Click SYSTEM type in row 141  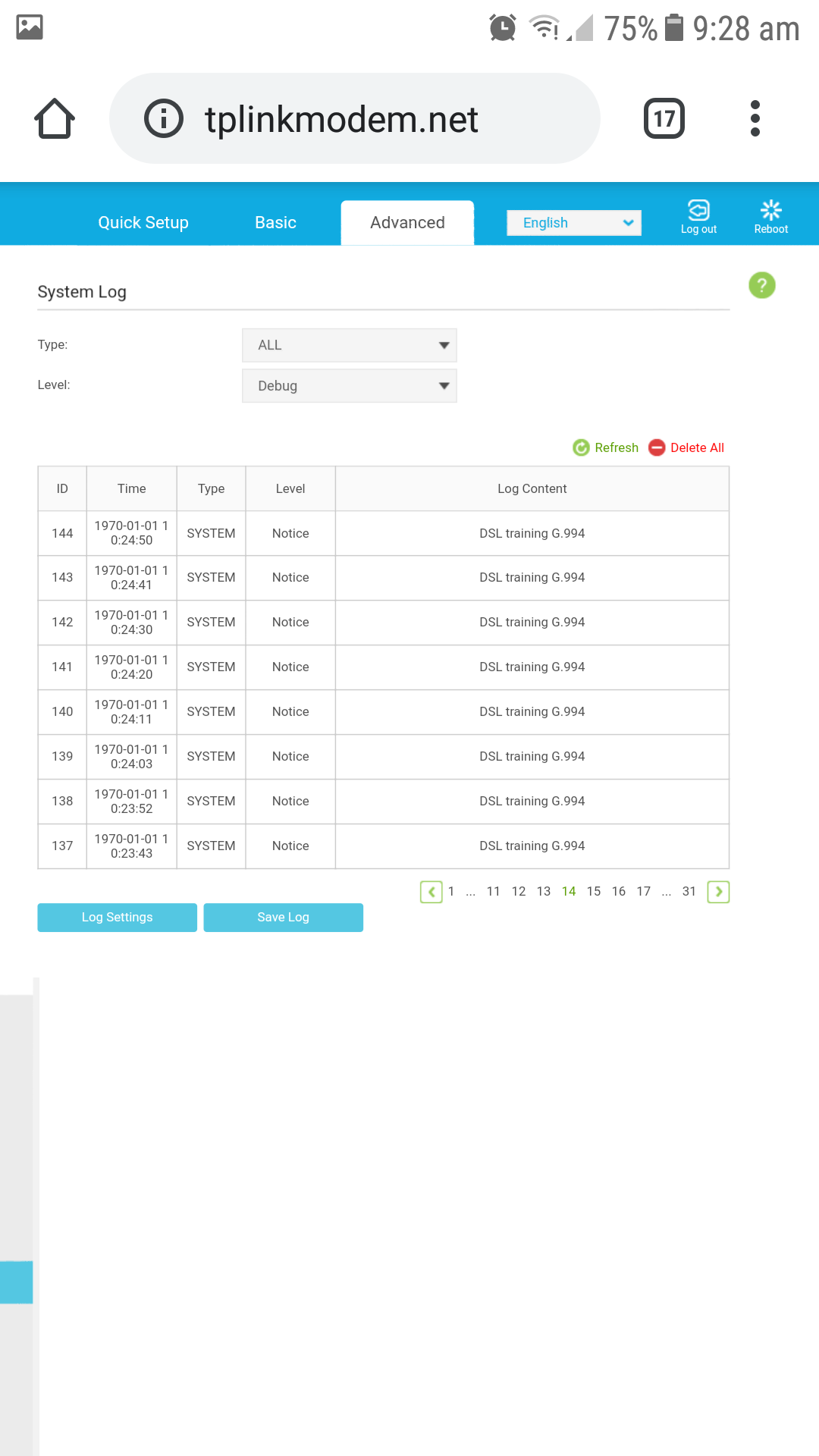(x=212, y=667)
